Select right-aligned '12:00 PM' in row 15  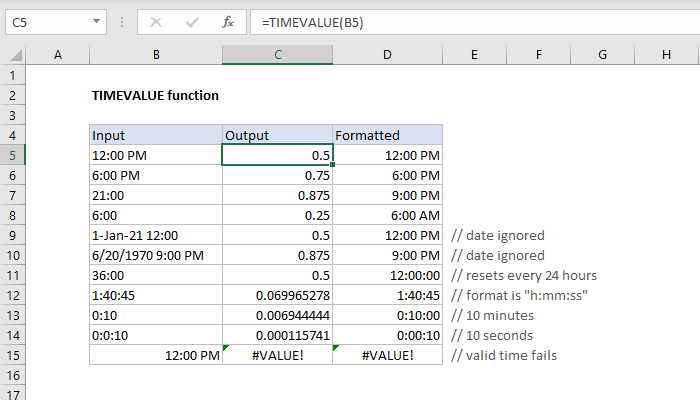click(156, 355)
